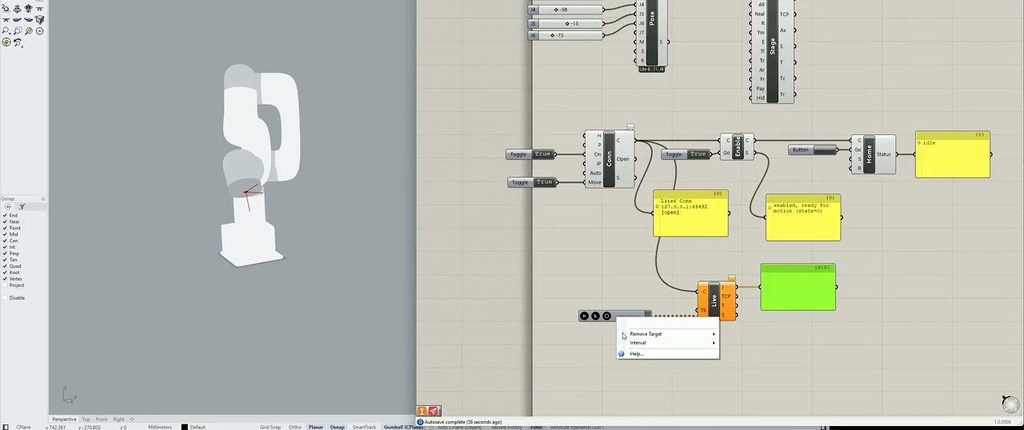Select the 'enabled, ready for motion' panel
Screen dimensions: 1024x430
pos(803,217)
